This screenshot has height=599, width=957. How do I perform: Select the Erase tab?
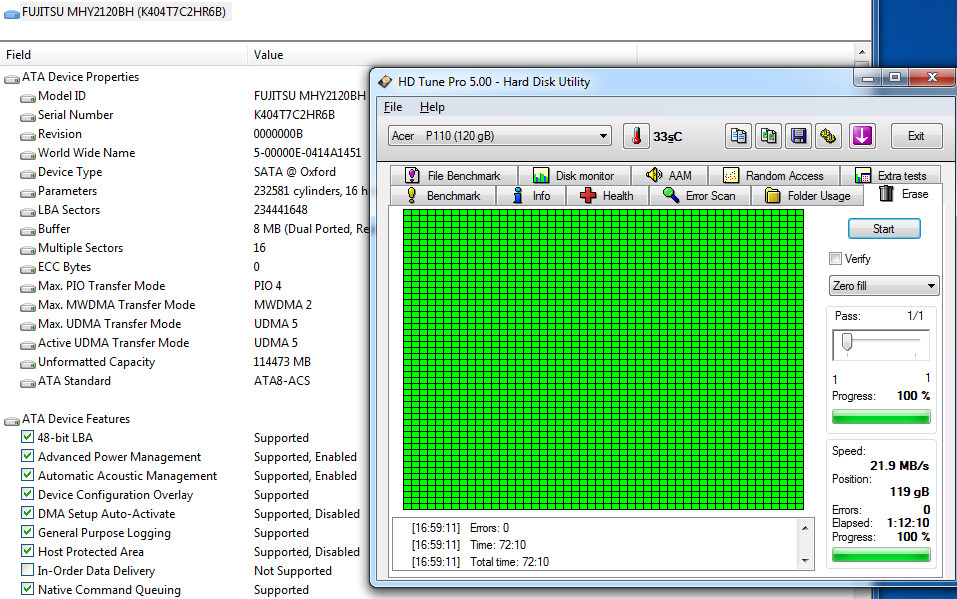pyautogui.click(x=904, y=194)
